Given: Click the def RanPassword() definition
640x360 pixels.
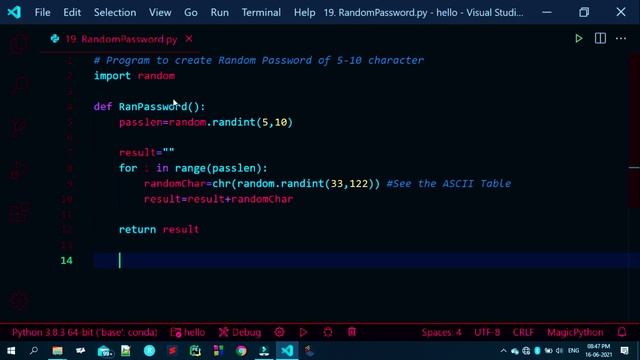Looking at the screenshot, I should pyautogui.click(x=149, y=107).
